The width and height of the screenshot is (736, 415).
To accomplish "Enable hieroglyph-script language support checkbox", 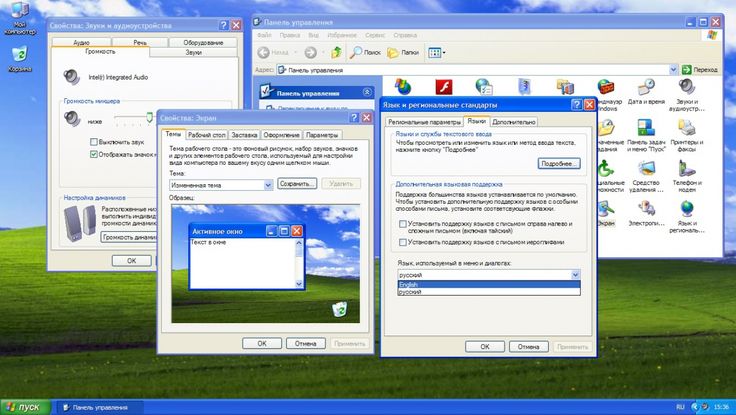I will tap(402, 242).
